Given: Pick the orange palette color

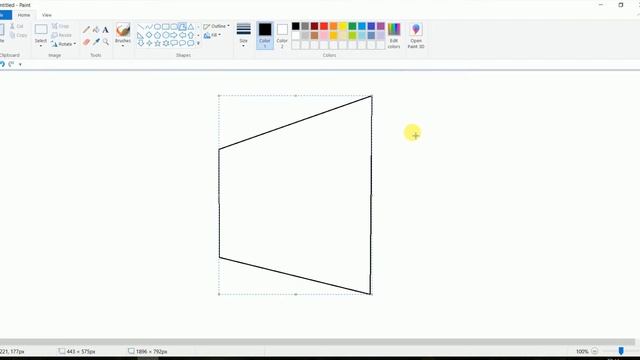Looking at the screenshot, I should pyautogui.click(x=333, y=26).
